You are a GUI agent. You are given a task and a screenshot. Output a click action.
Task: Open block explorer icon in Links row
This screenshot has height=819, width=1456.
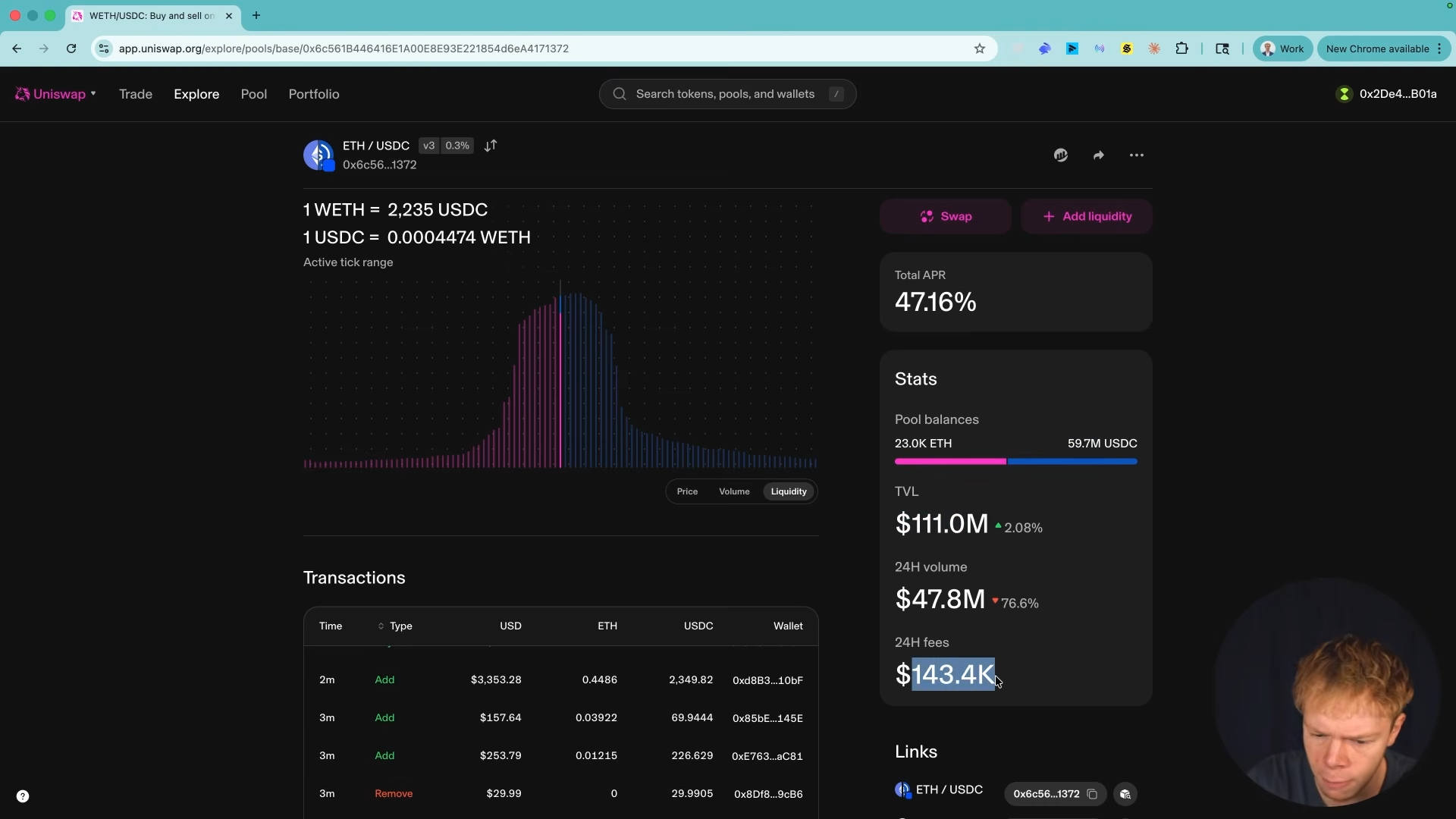(x=1125, y=794)
